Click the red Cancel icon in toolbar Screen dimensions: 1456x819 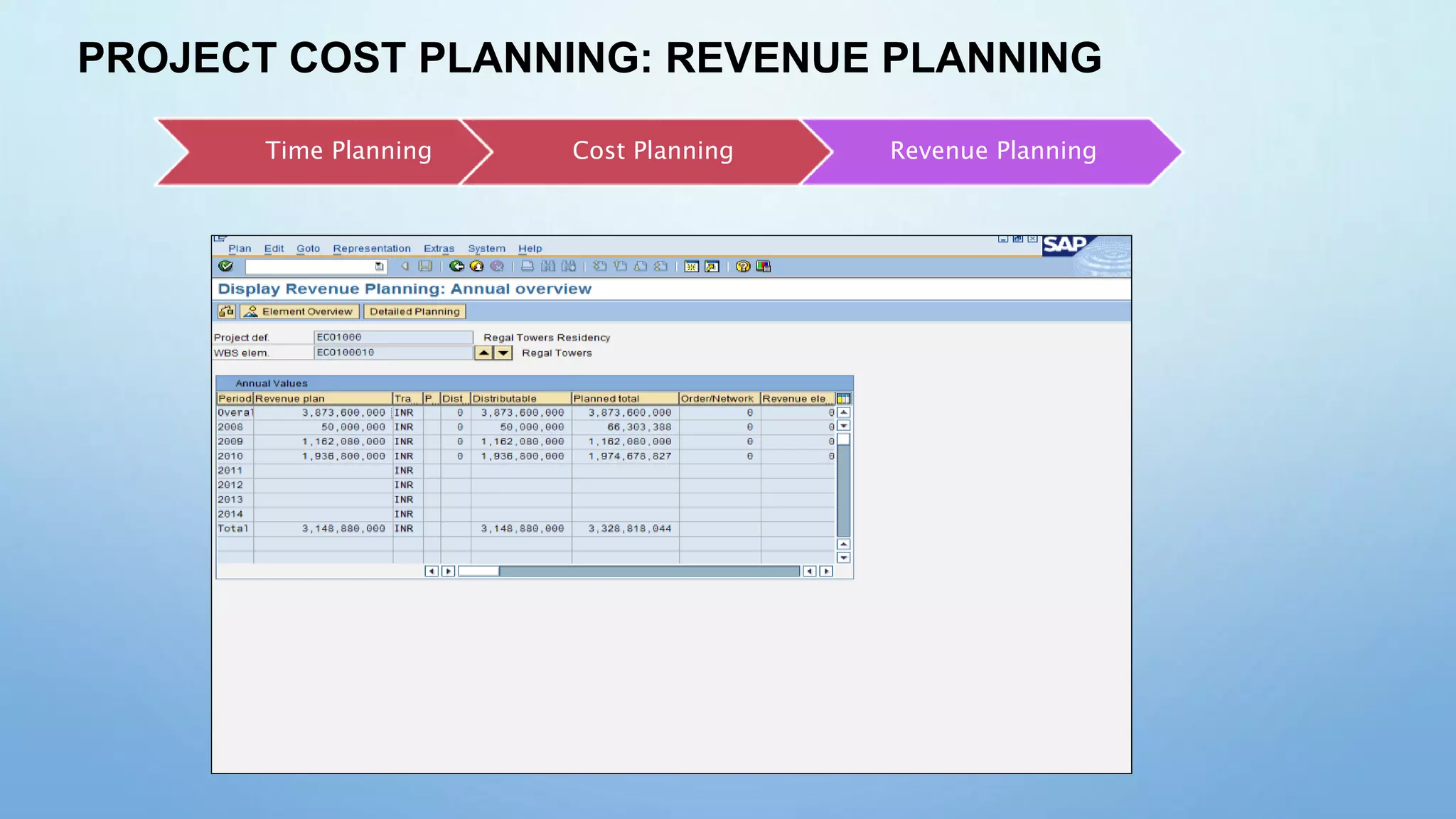497,266
